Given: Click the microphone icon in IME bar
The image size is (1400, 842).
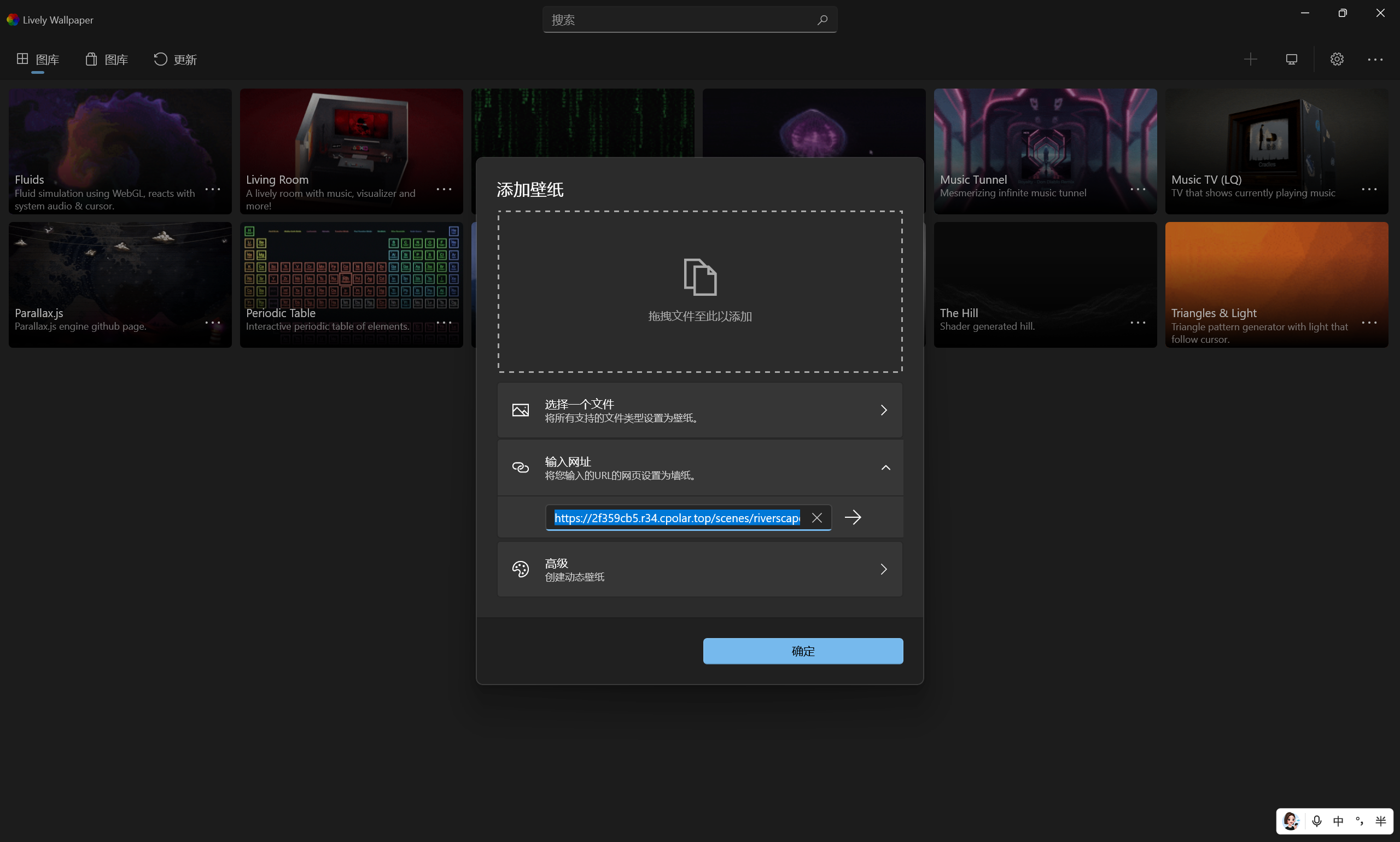Looking at the screenshot, I should (1317, 821).
